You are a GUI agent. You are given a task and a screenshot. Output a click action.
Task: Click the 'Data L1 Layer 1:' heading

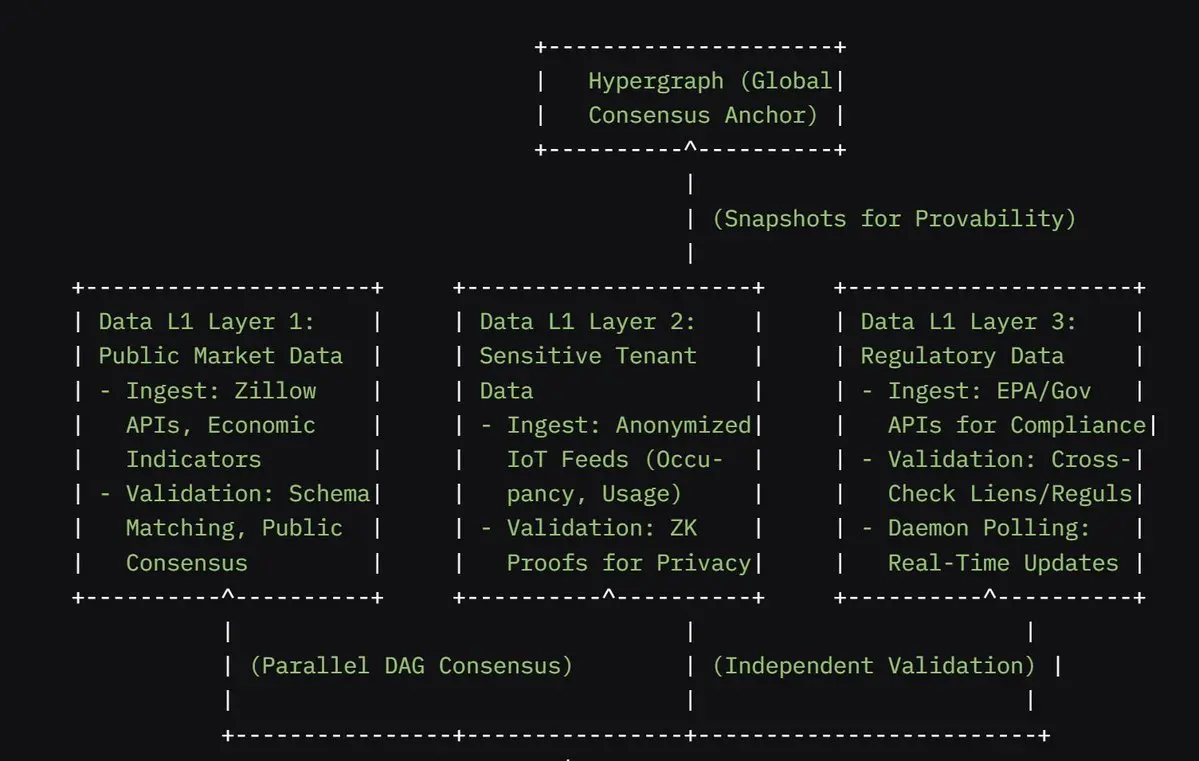206,322
